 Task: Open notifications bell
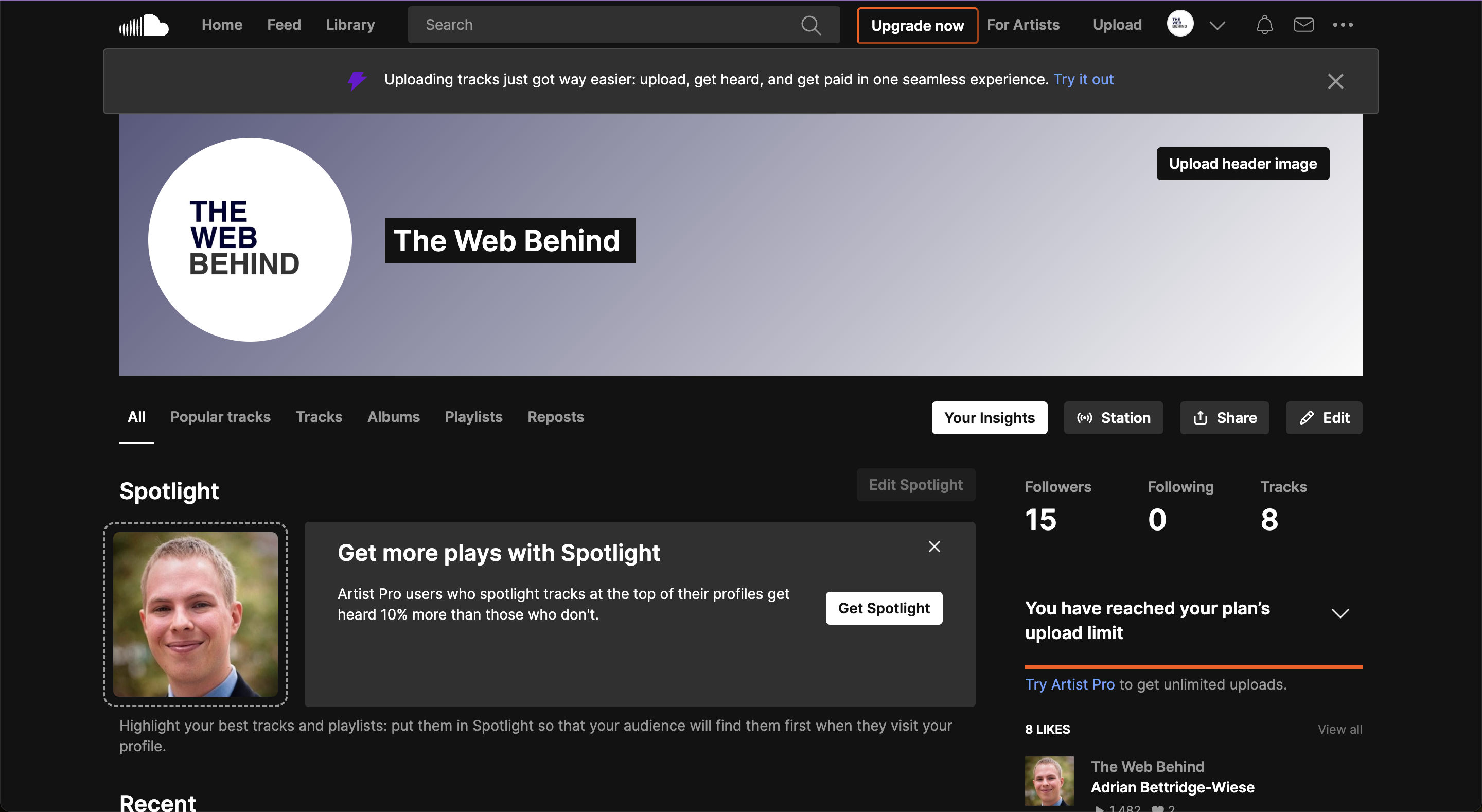(1264, 24)
